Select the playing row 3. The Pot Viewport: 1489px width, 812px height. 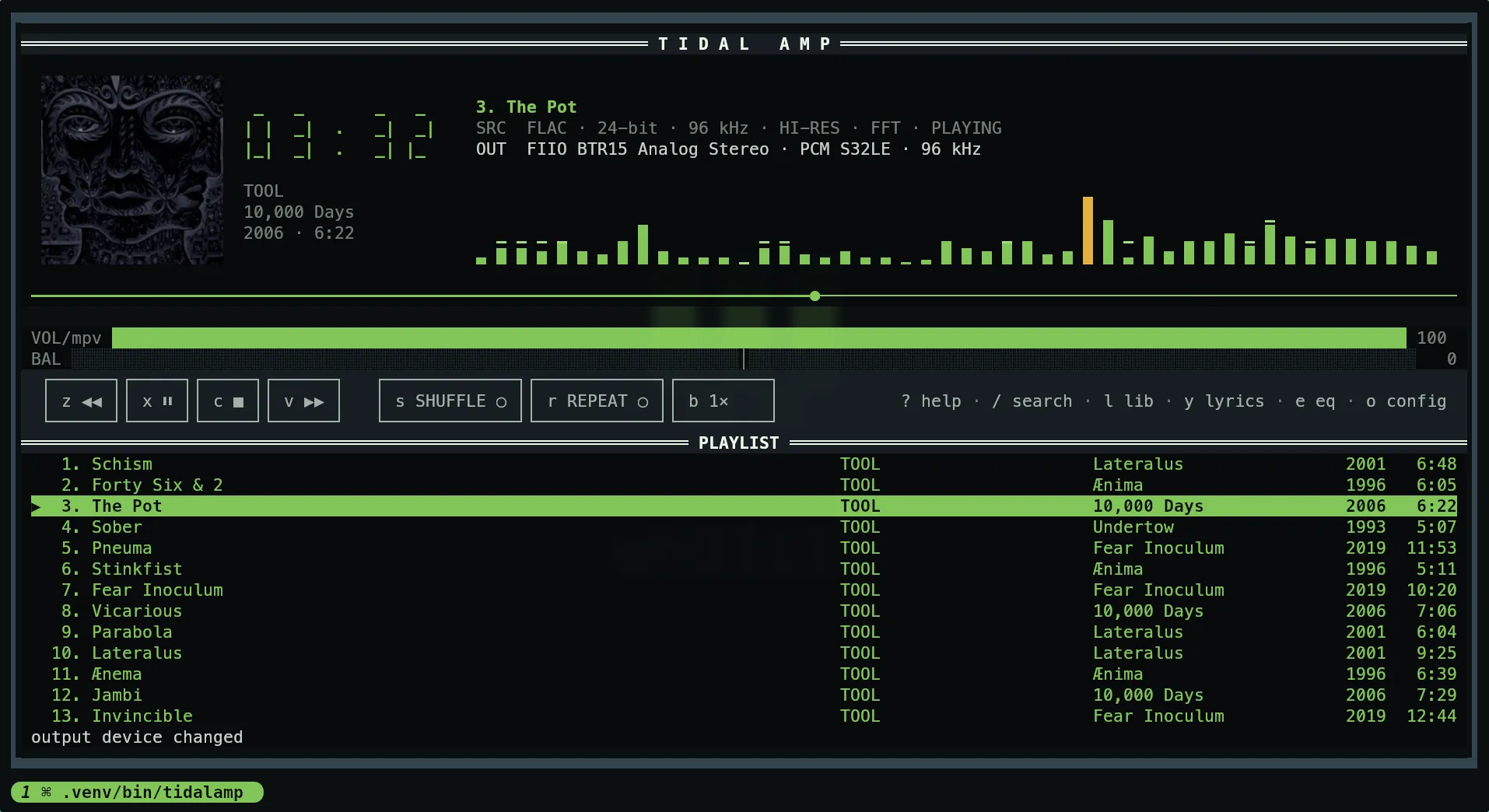click(x=744, y=506)
